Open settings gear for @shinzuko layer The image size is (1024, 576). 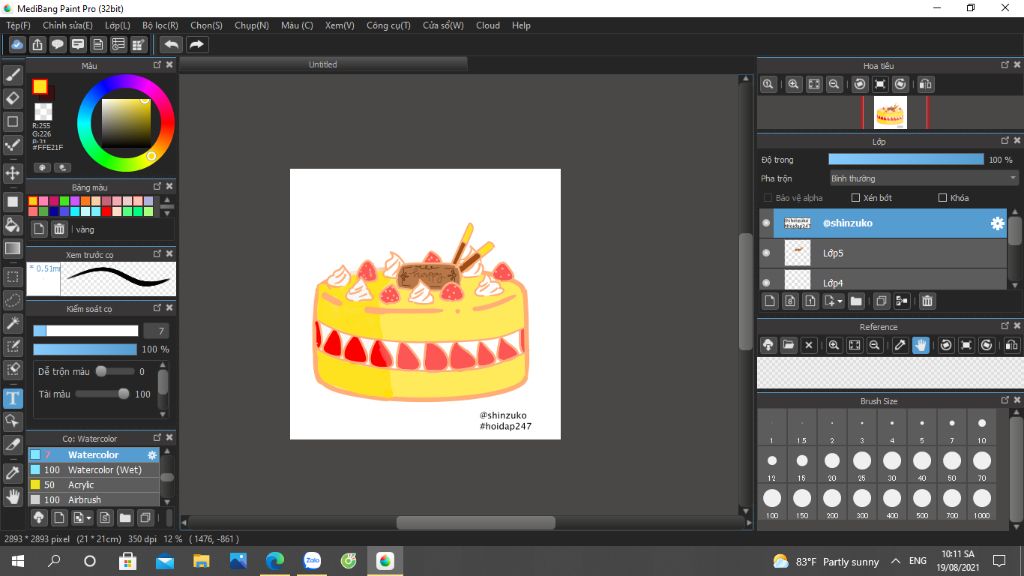click(x=997, y=224)
